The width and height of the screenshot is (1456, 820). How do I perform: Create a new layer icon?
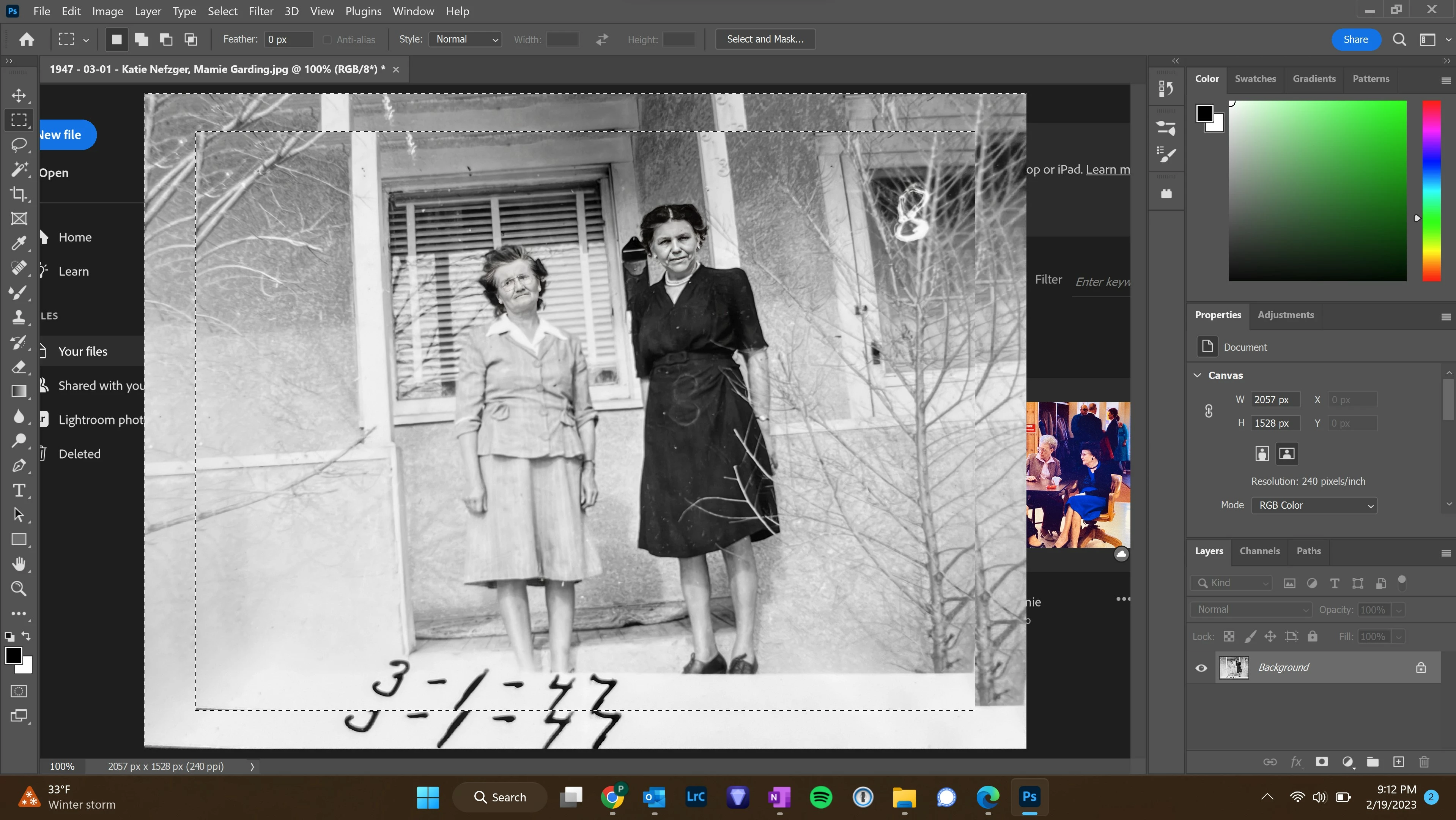[x=1398, y=762]
